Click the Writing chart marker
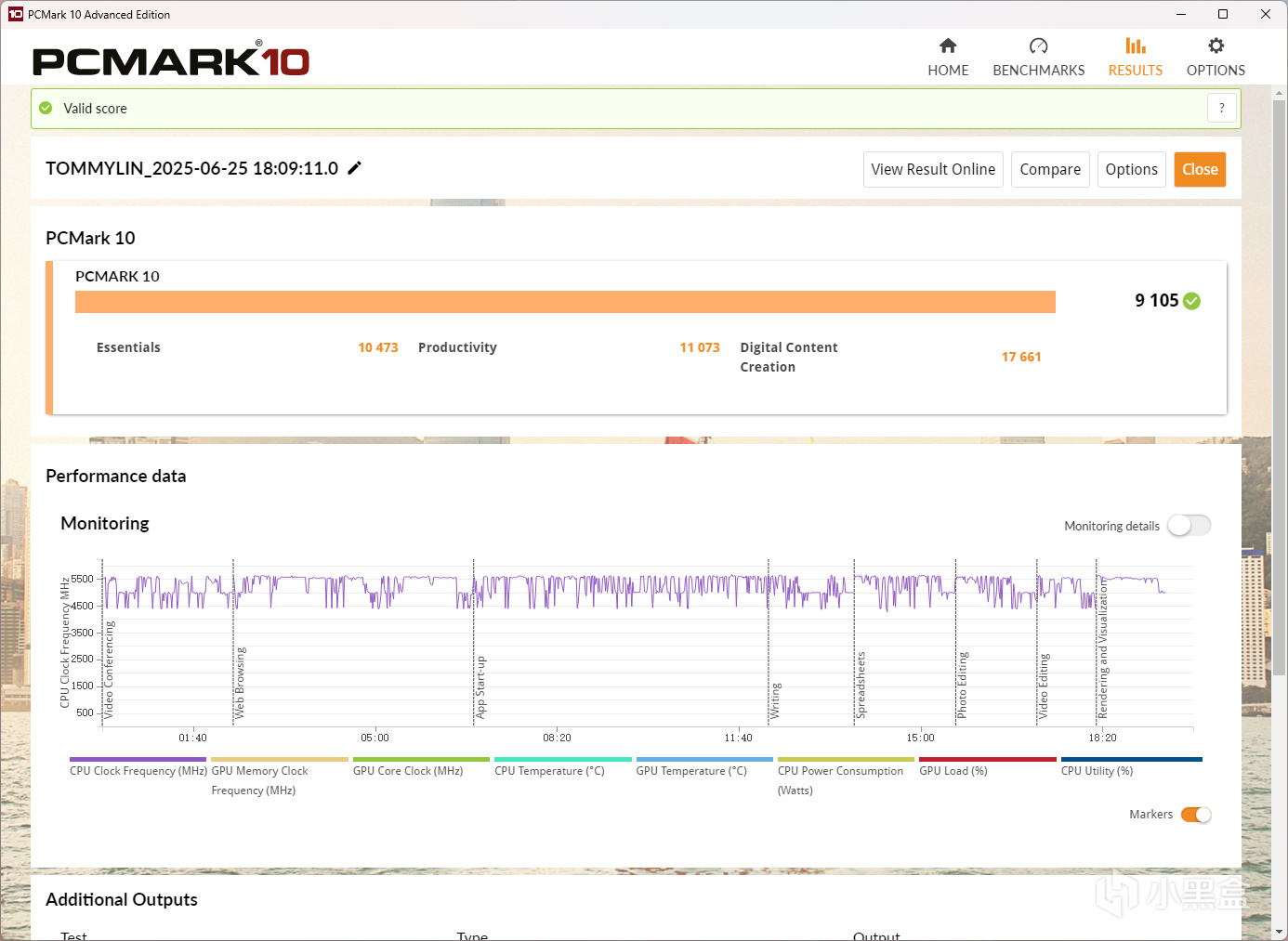Viewport: 1288px width, 941px height. pyautogui.click(x=775, y=701)
